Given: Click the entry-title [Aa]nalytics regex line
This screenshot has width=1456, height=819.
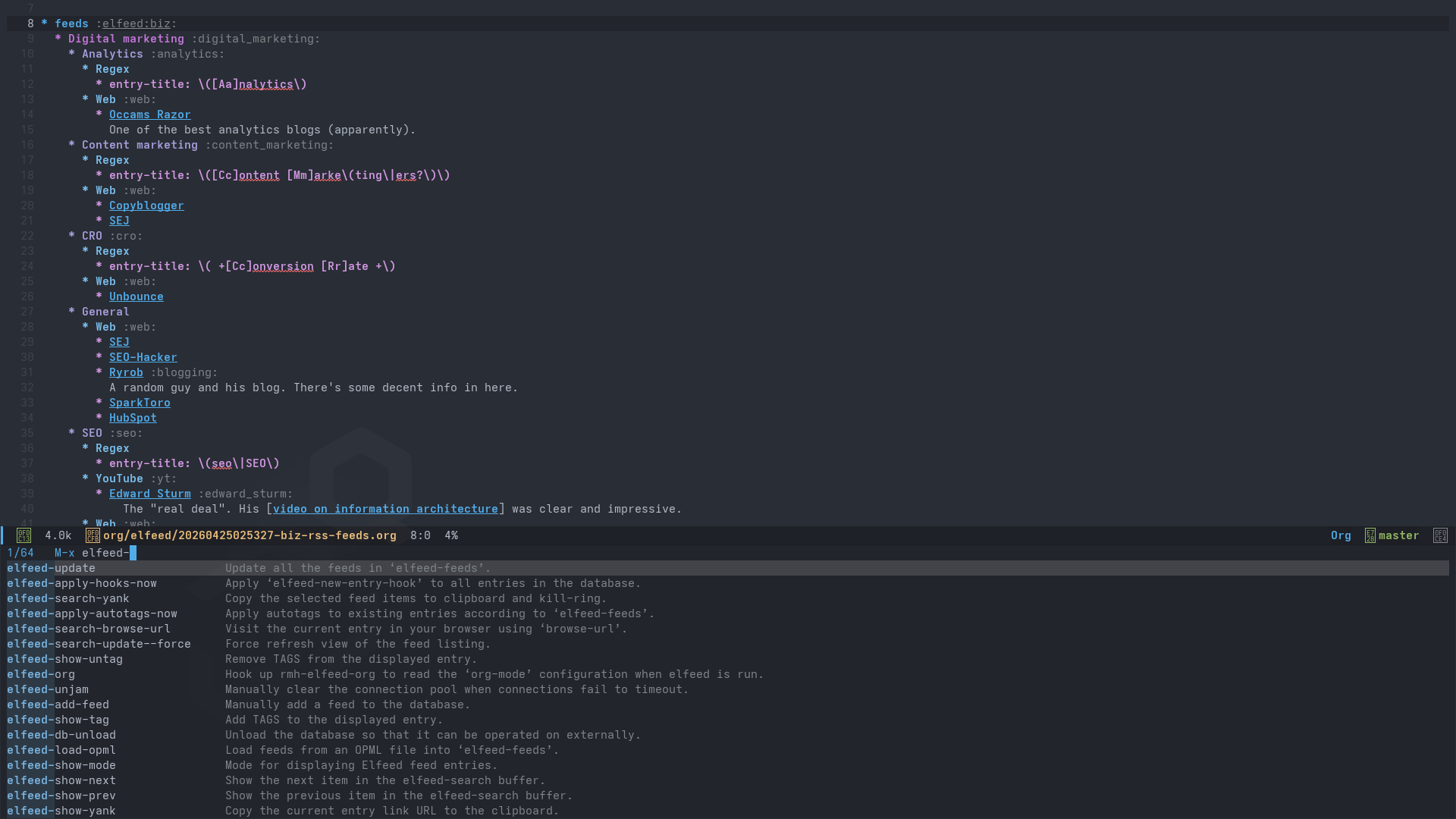Looking at the screenshot, I should [x=208, y=84].
